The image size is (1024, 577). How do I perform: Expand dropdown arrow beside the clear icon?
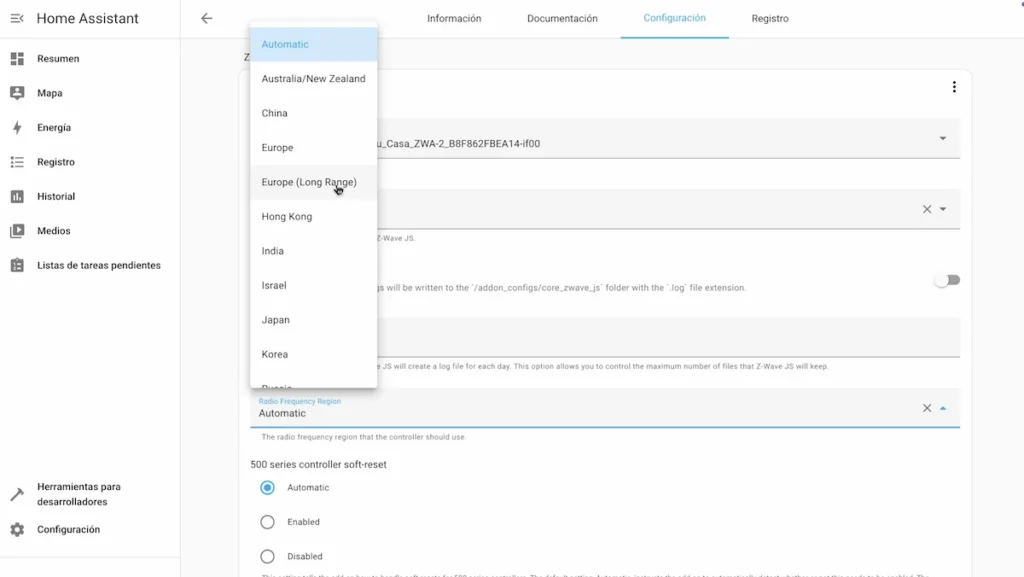(x=943, y=209)
